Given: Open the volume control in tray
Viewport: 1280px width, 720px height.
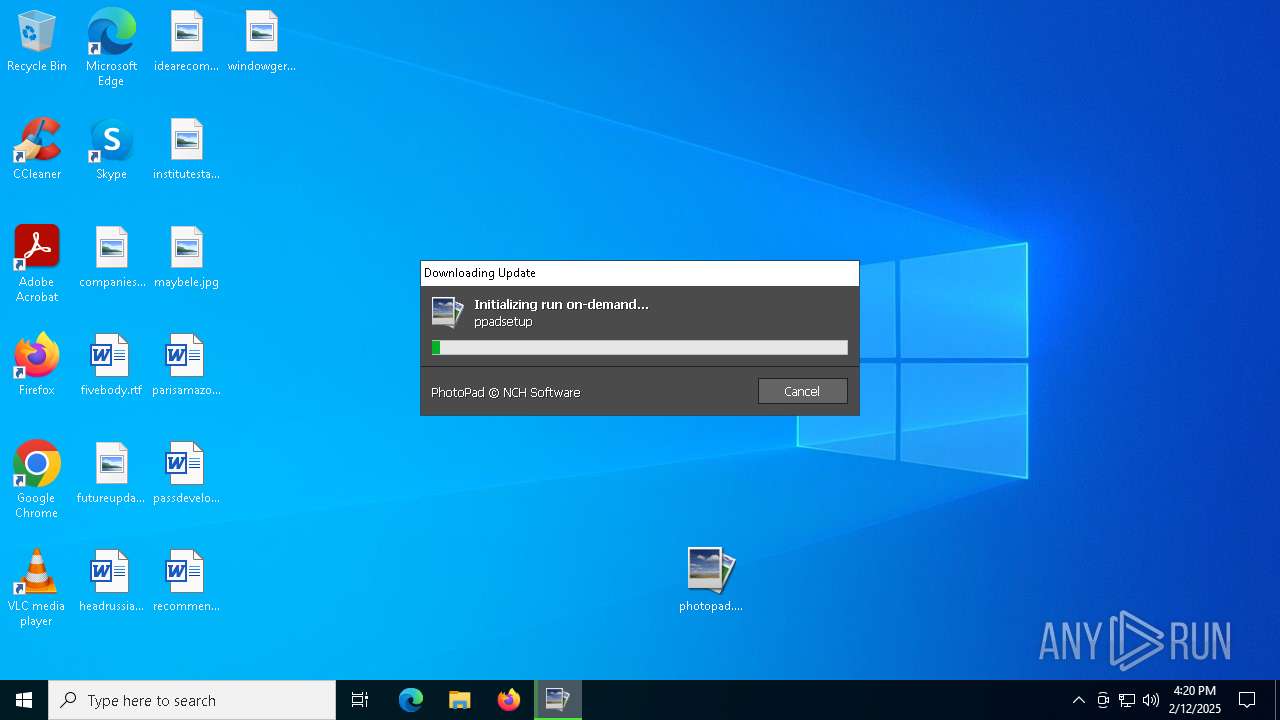Looking at the screenshot, I should point(1151,700).
